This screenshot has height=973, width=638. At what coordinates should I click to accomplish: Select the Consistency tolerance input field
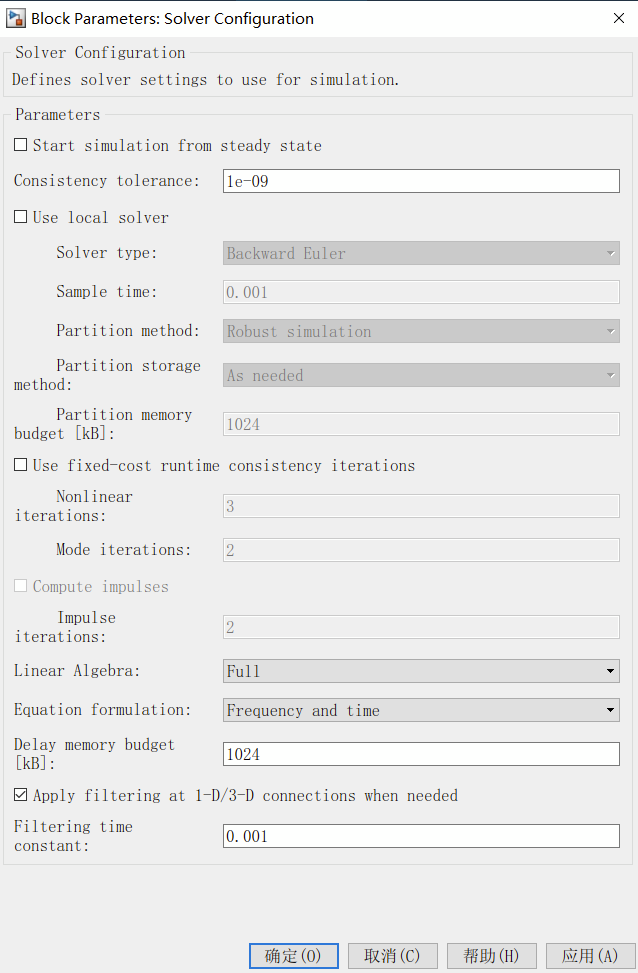coord(420,180)
